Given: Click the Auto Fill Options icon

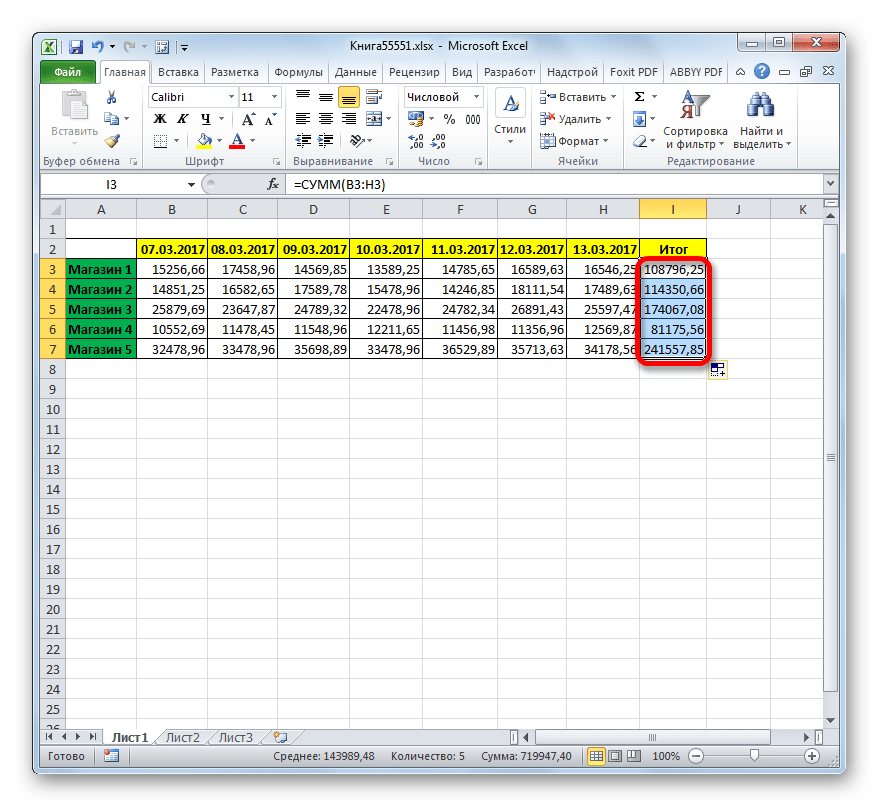Looking at the screenshot, I should pos(717,370).
